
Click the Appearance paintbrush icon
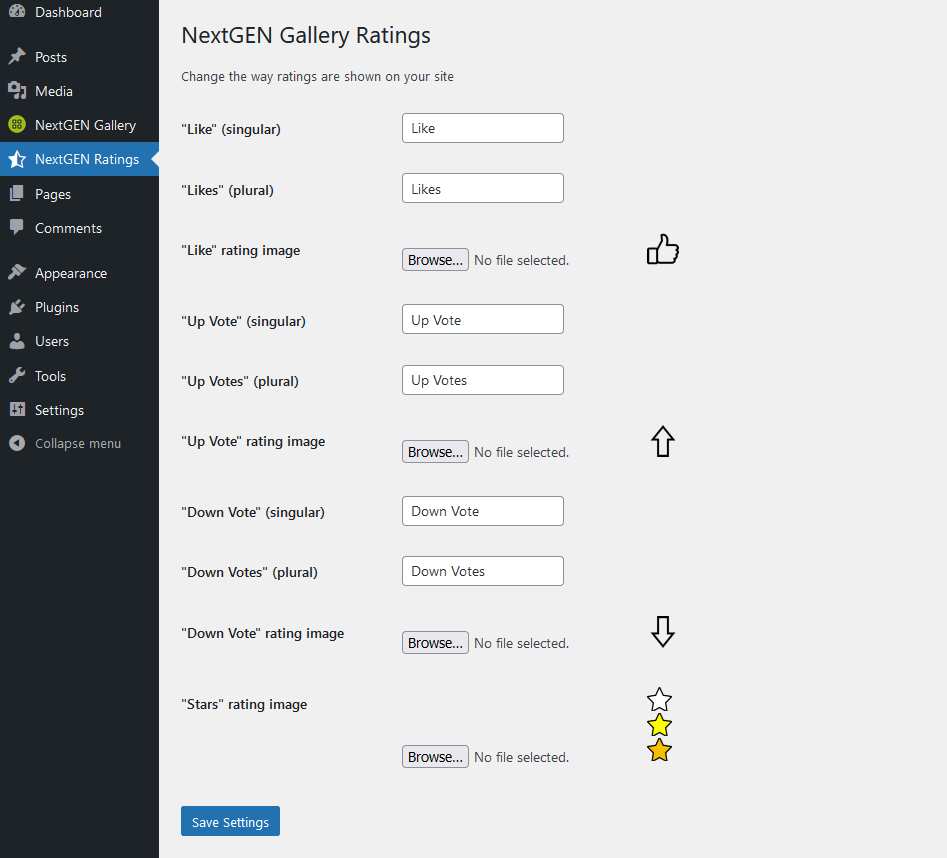pyautogui.click(x=17, y=273)
